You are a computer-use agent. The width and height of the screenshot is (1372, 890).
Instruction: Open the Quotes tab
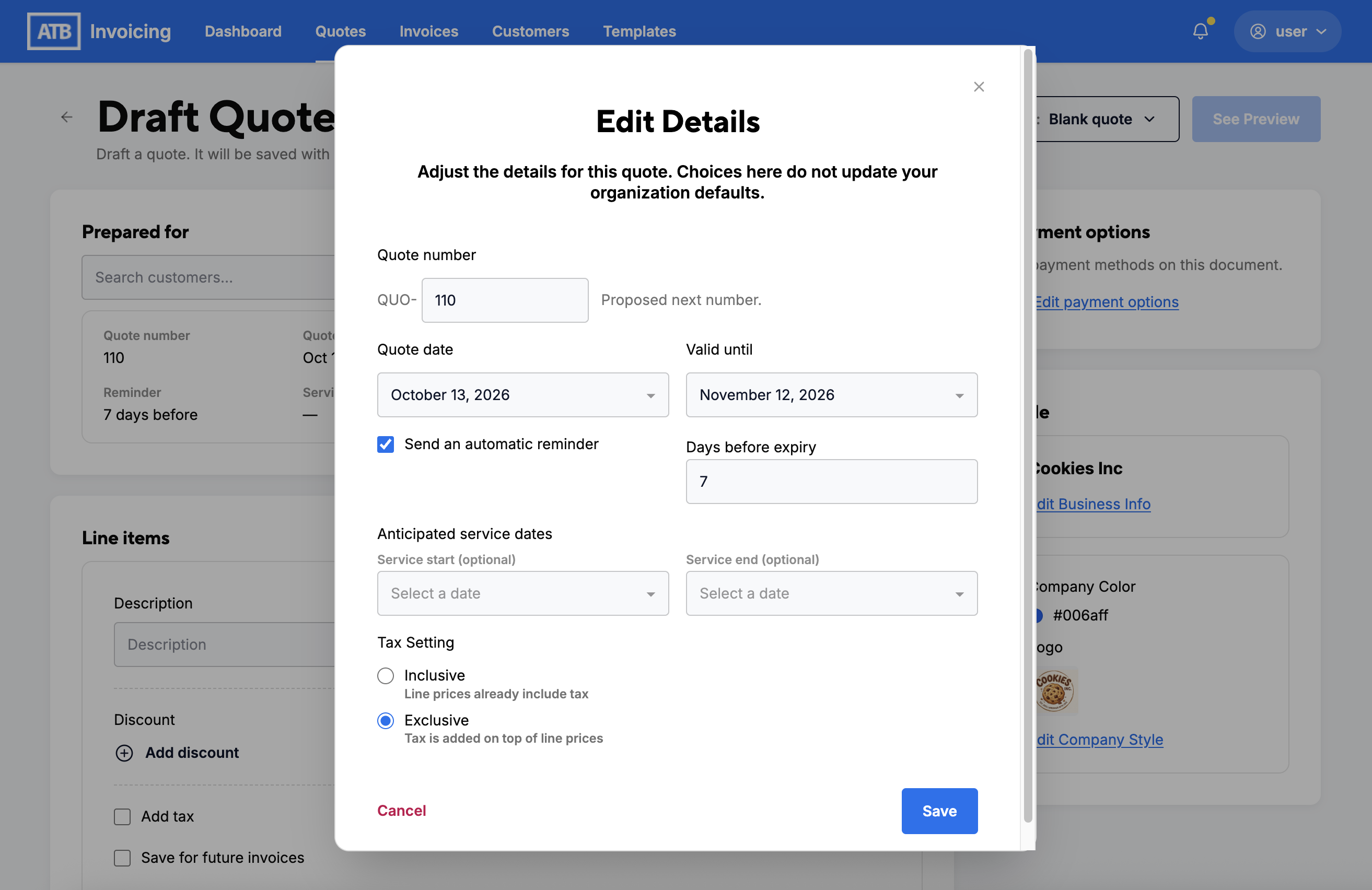pos(340,31)
